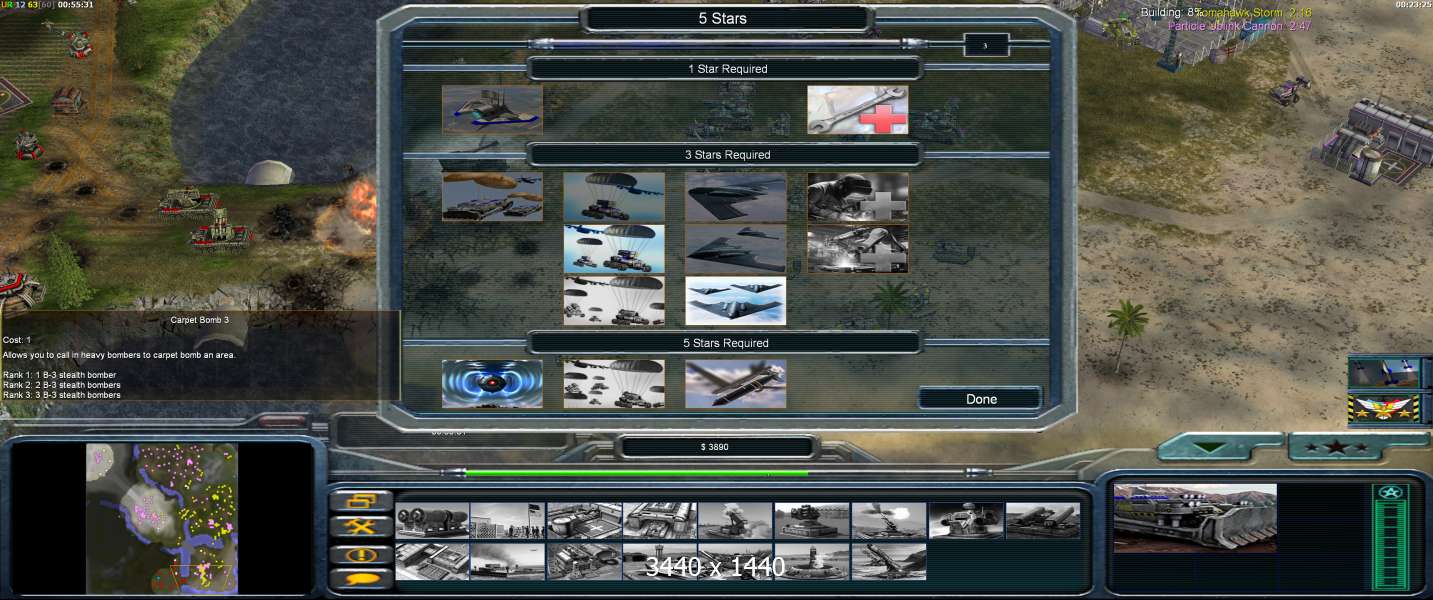Viewport: 1433px width, 600px height.
Task: Build the armored gun turret defense
Action: [x=812, y=521]
